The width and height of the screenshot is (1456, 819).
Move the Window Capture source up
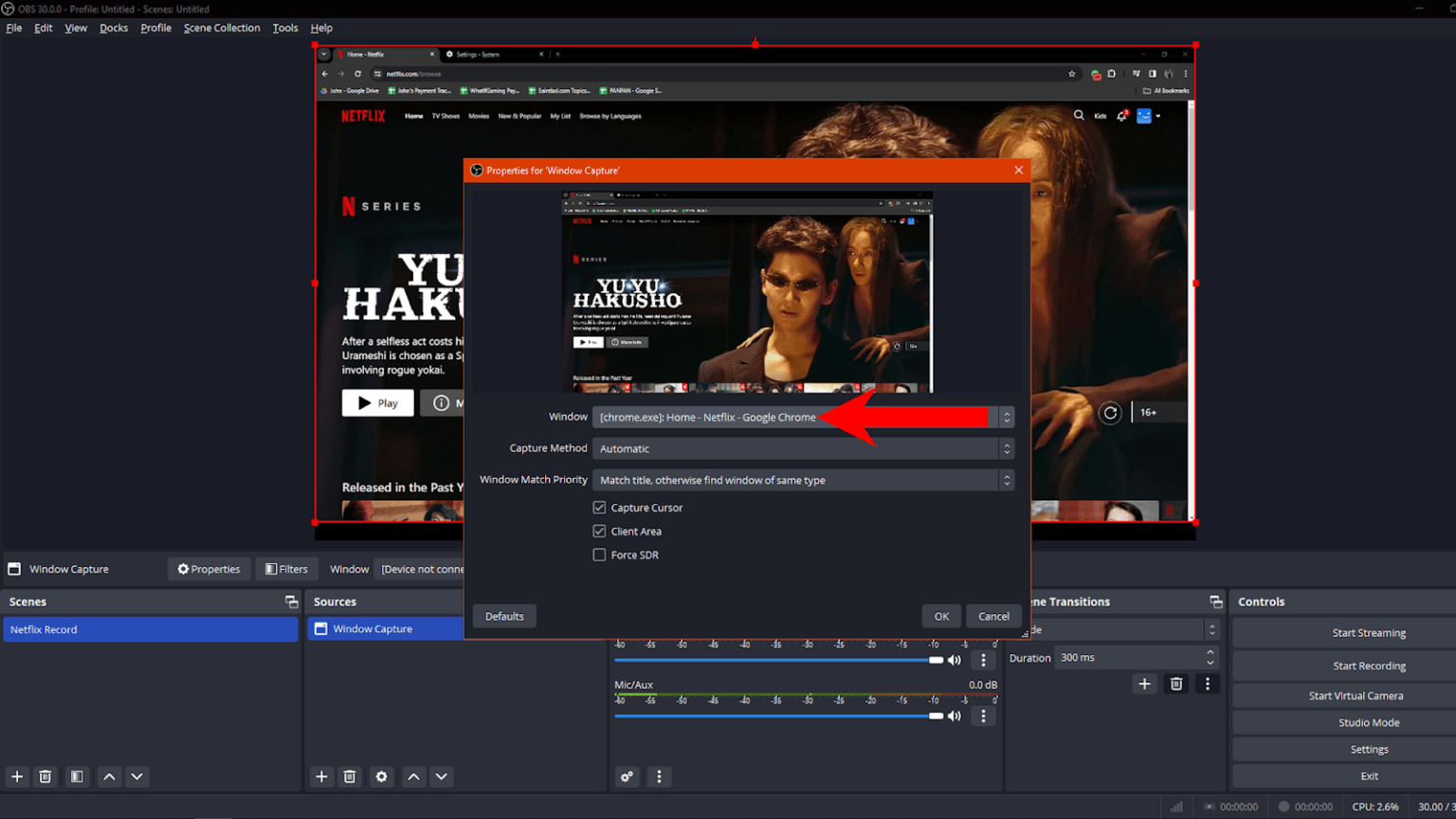pyautogui.click(x=413, y=776)
